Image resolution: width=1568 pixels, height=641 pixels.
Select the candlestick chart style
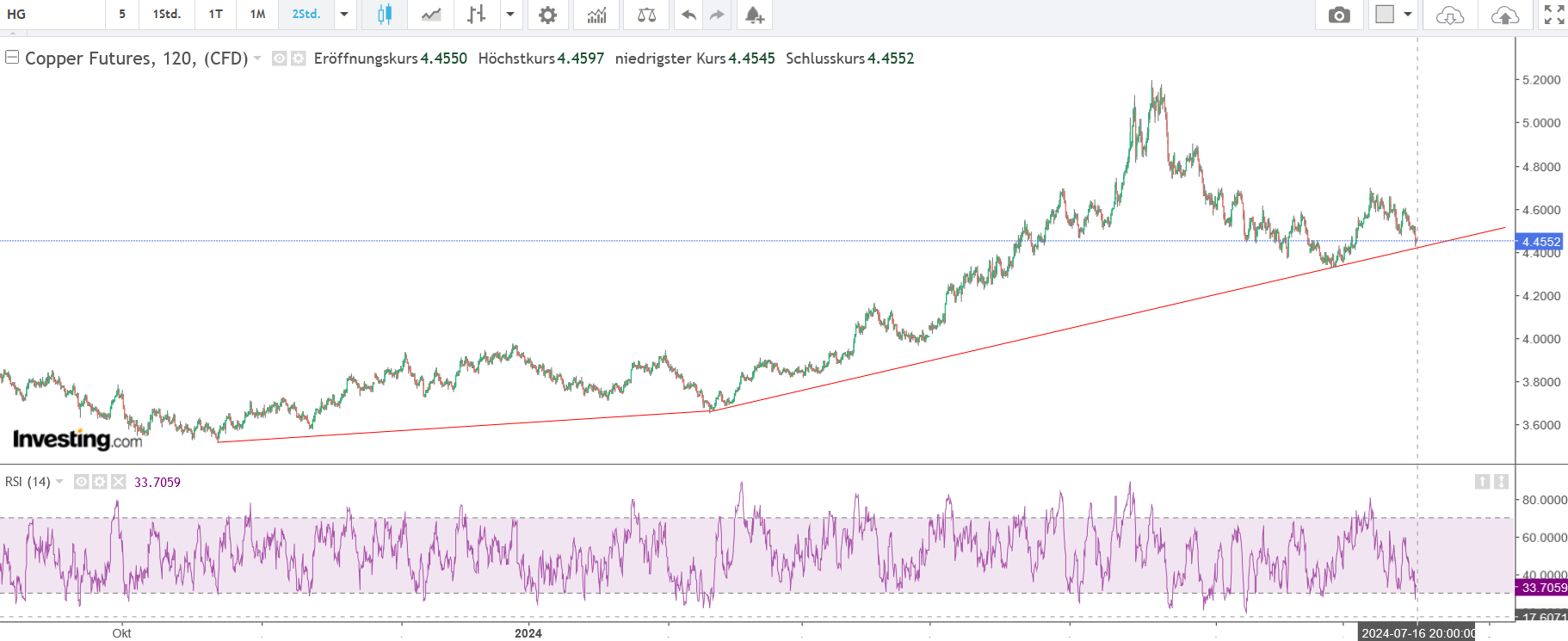384,15
